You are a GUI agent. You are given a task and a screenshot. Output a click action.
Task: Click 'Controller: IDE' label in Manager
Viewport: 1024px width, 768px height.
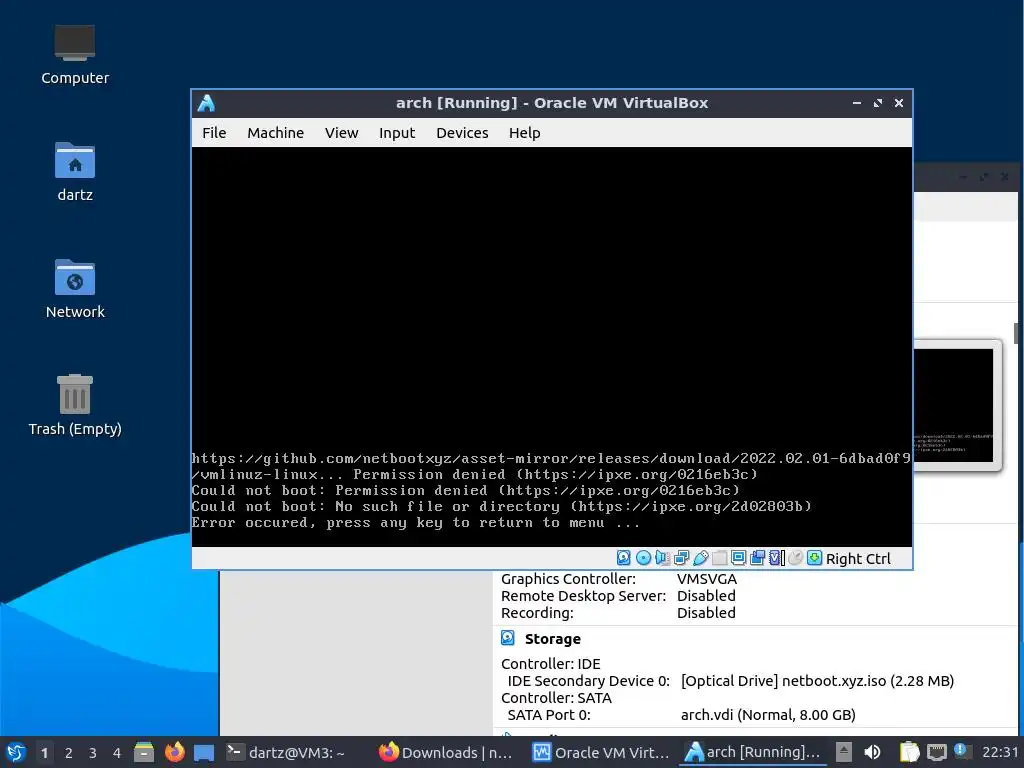coord(551,664)
